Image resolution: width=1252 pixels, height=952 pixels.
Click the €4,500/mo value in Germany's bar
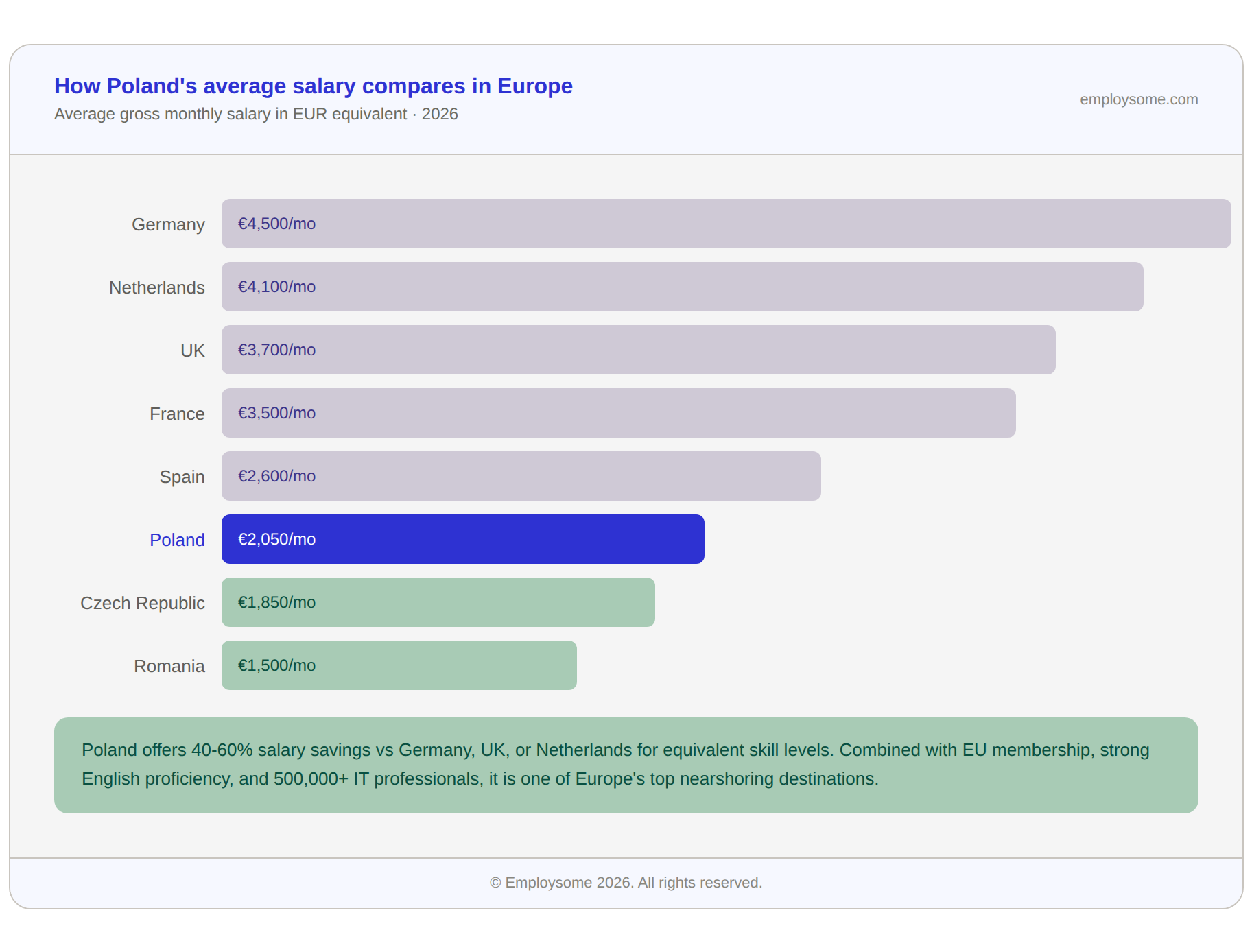click(x=276, y=224)
